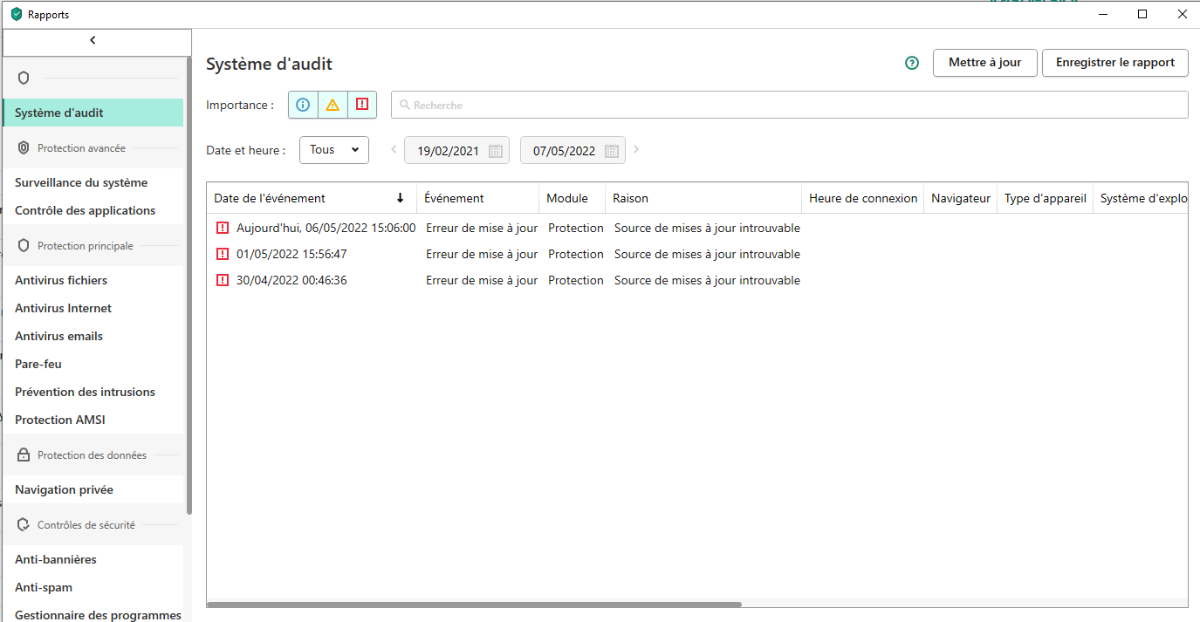Click the next date range arrow
1200x622 pixels.
coord(636,150)
